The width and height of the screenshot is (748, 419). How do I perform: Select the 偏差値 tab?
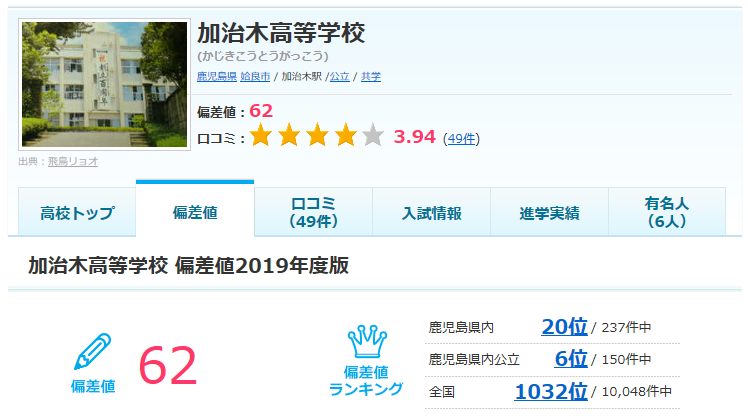pos(195,210)
